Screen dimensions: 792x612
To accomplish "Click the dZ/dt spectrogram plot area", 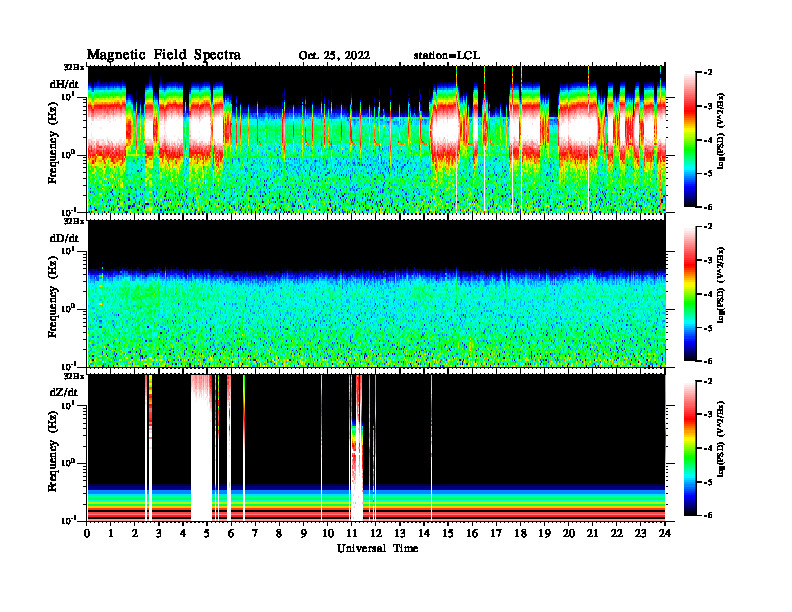I will [x=376, y=447].
